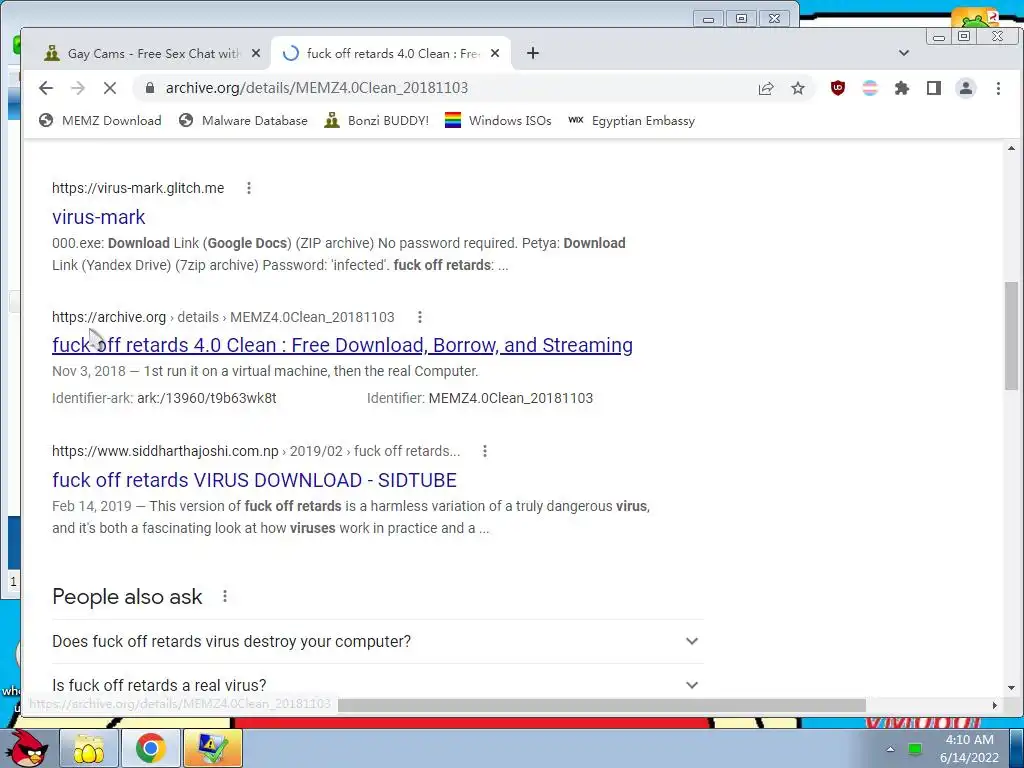Open the striped flag extension icon
Screen dimensions: 1024x768
870,88
